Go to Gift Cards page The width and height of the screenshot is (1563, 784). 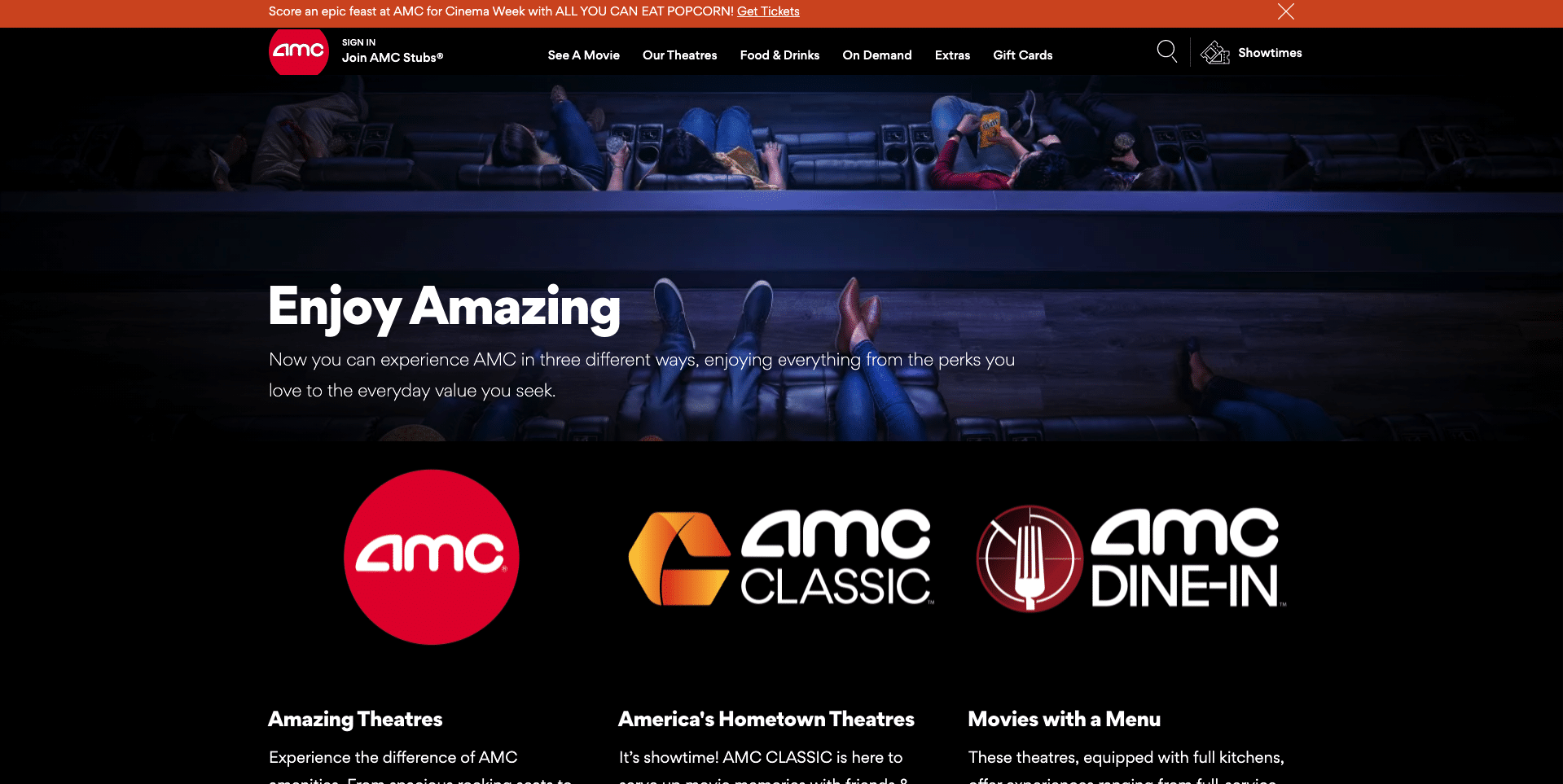coord(1022,55)
